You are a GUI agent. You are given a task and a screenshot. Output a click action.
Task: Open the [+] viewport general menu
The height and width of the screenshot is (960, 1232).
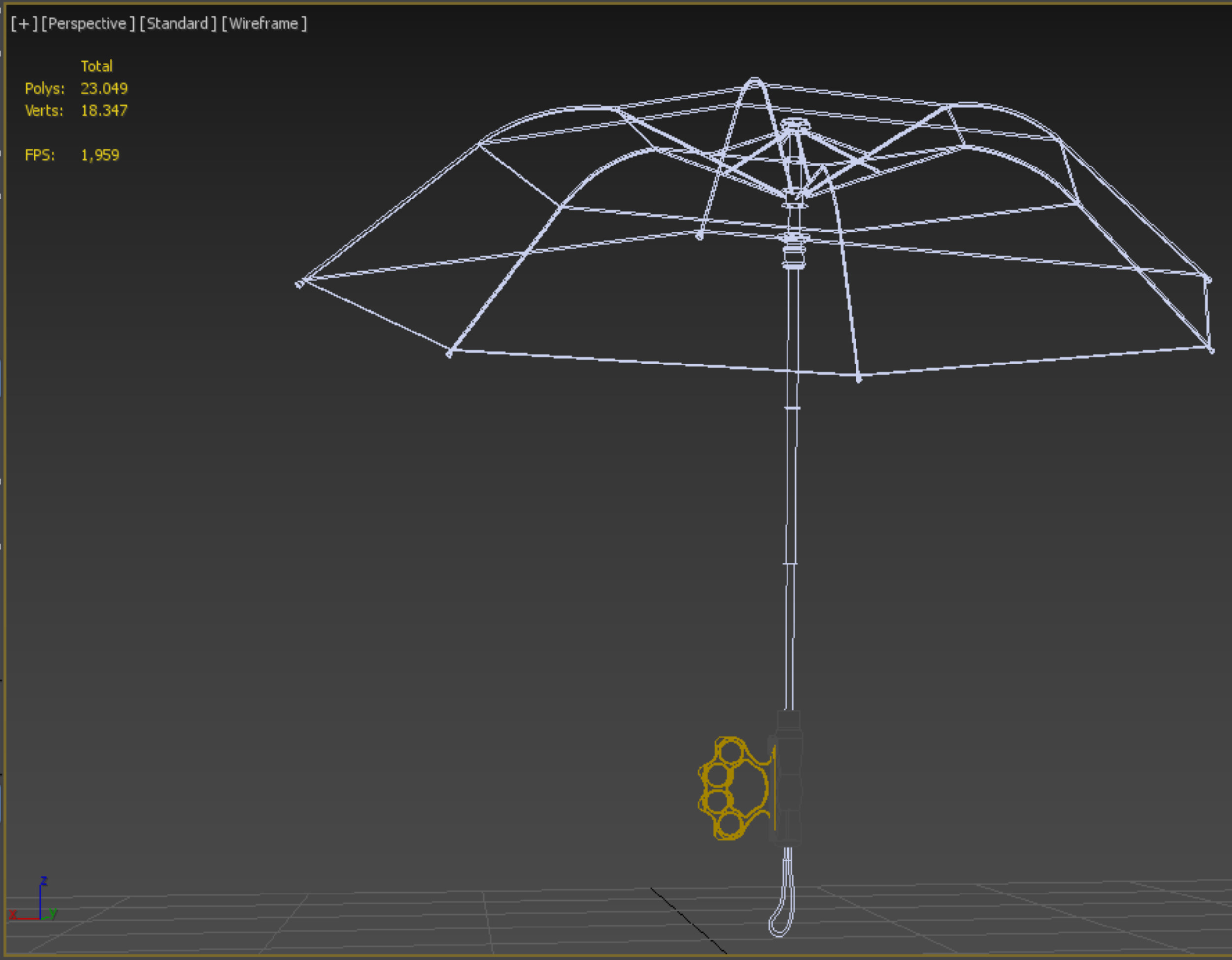pyautogui.click(x=24, y=24)
